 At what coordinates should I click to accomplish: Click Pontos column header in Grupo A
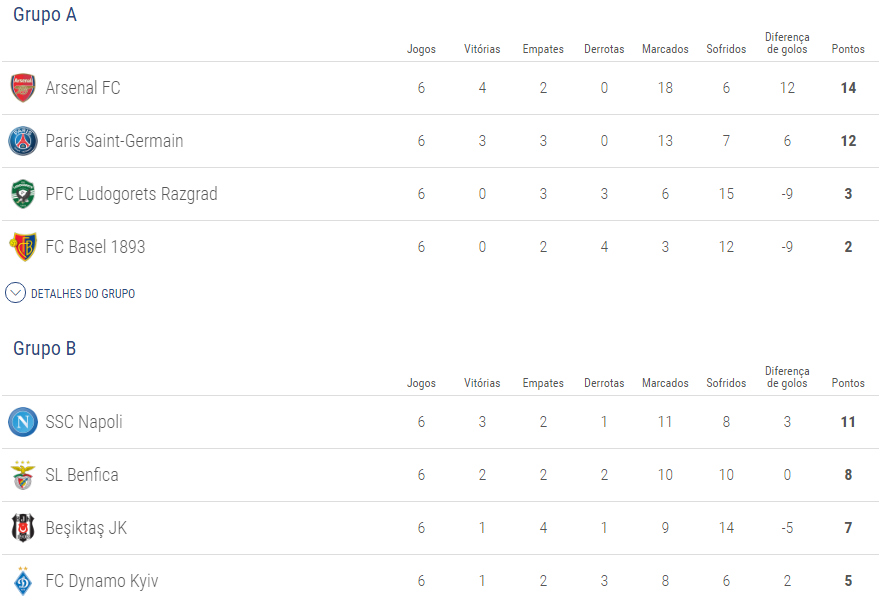pos(848,49)
